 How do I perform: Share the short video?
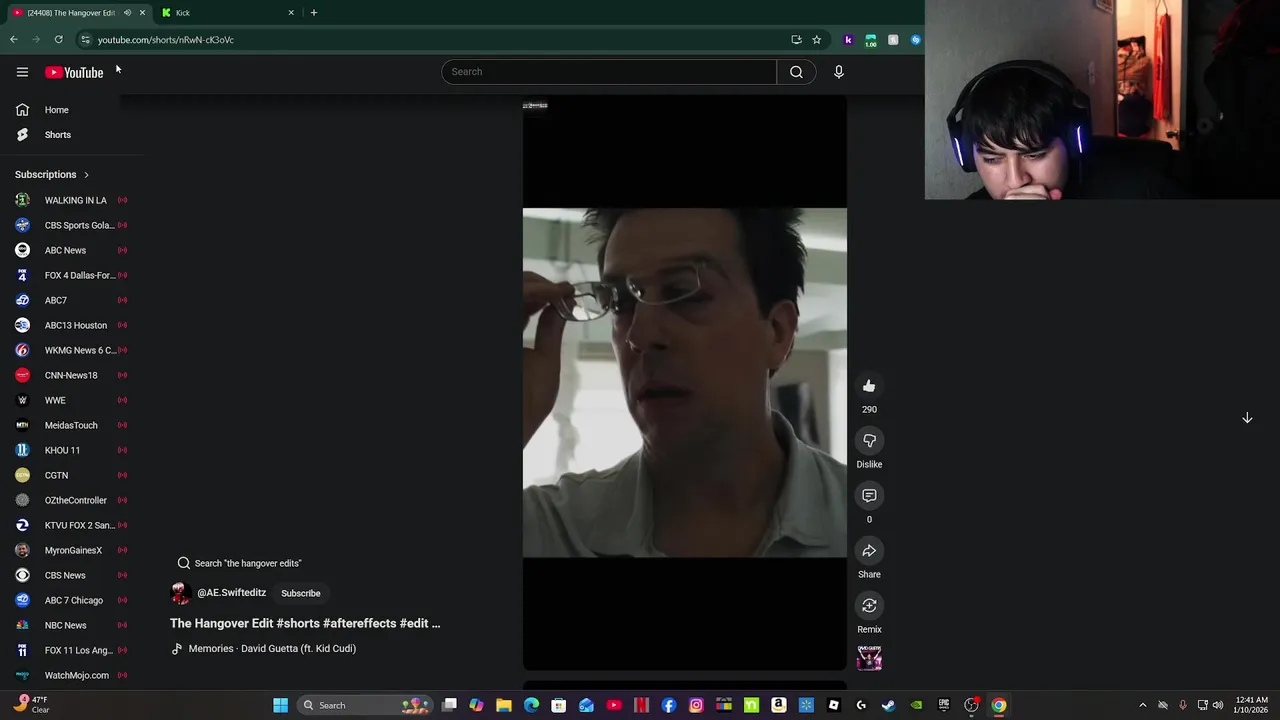869,551
